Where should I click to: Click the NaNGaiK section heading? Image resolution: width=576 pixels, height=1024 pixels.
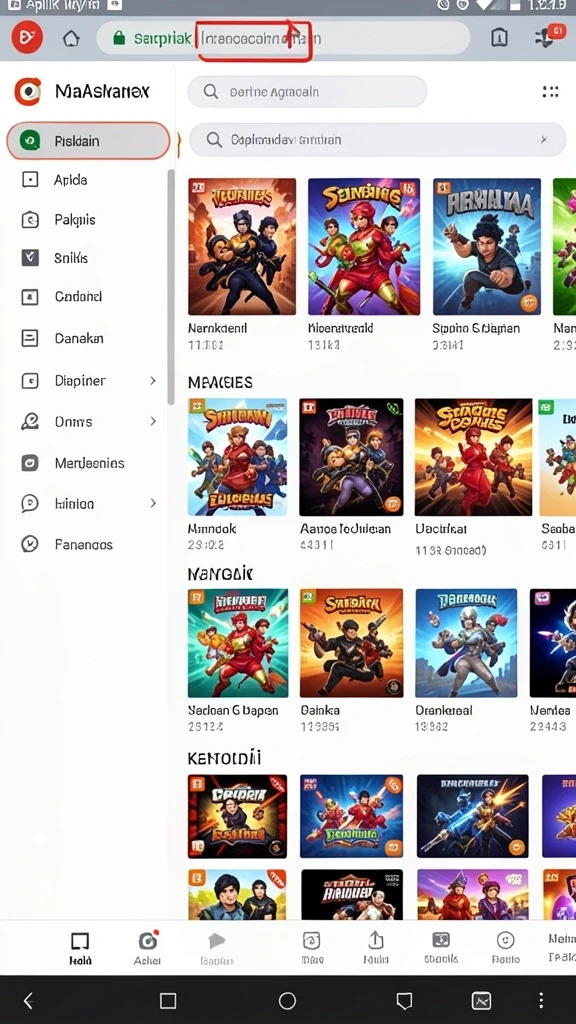coord(220,575)
